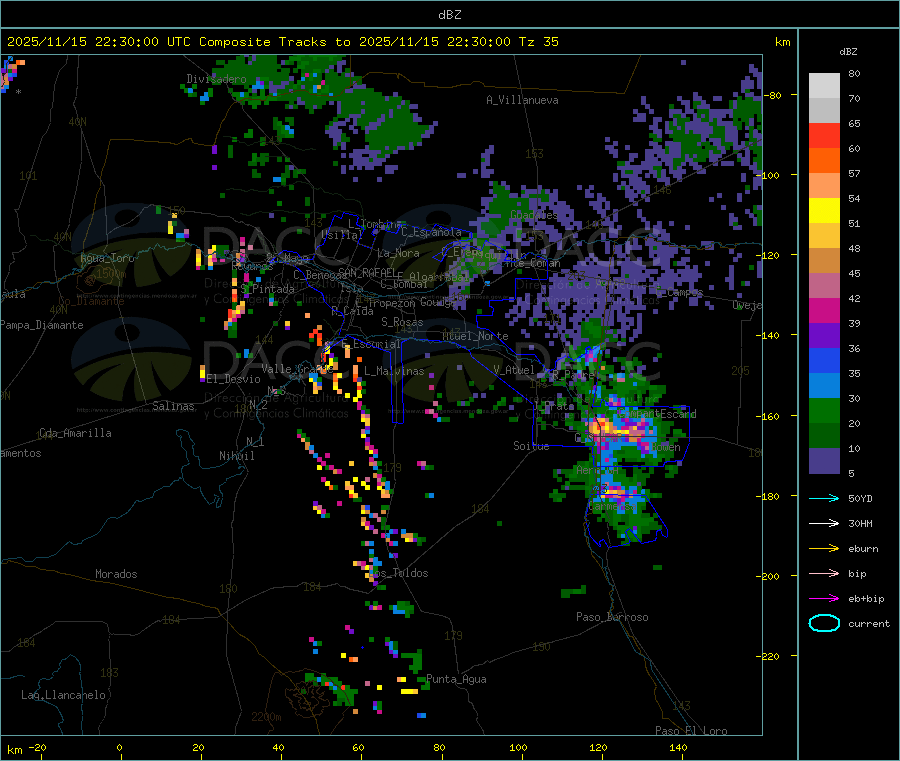The height and width of the screenshot is (761, 900).
Task: Click the white 30HM arrow in the legend
Action: point(824,523)
